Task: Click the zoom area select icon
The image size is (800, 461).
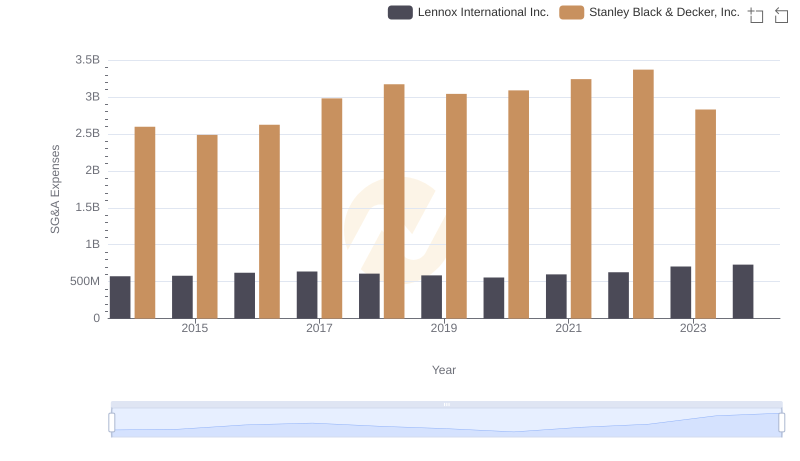Action: (x=756, y=15)
